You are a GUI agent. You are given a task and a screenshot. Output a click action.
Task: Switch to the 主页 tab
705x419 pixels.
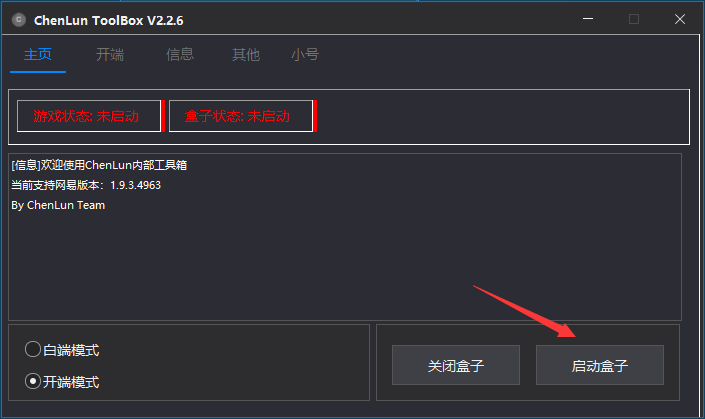(38, 55)
